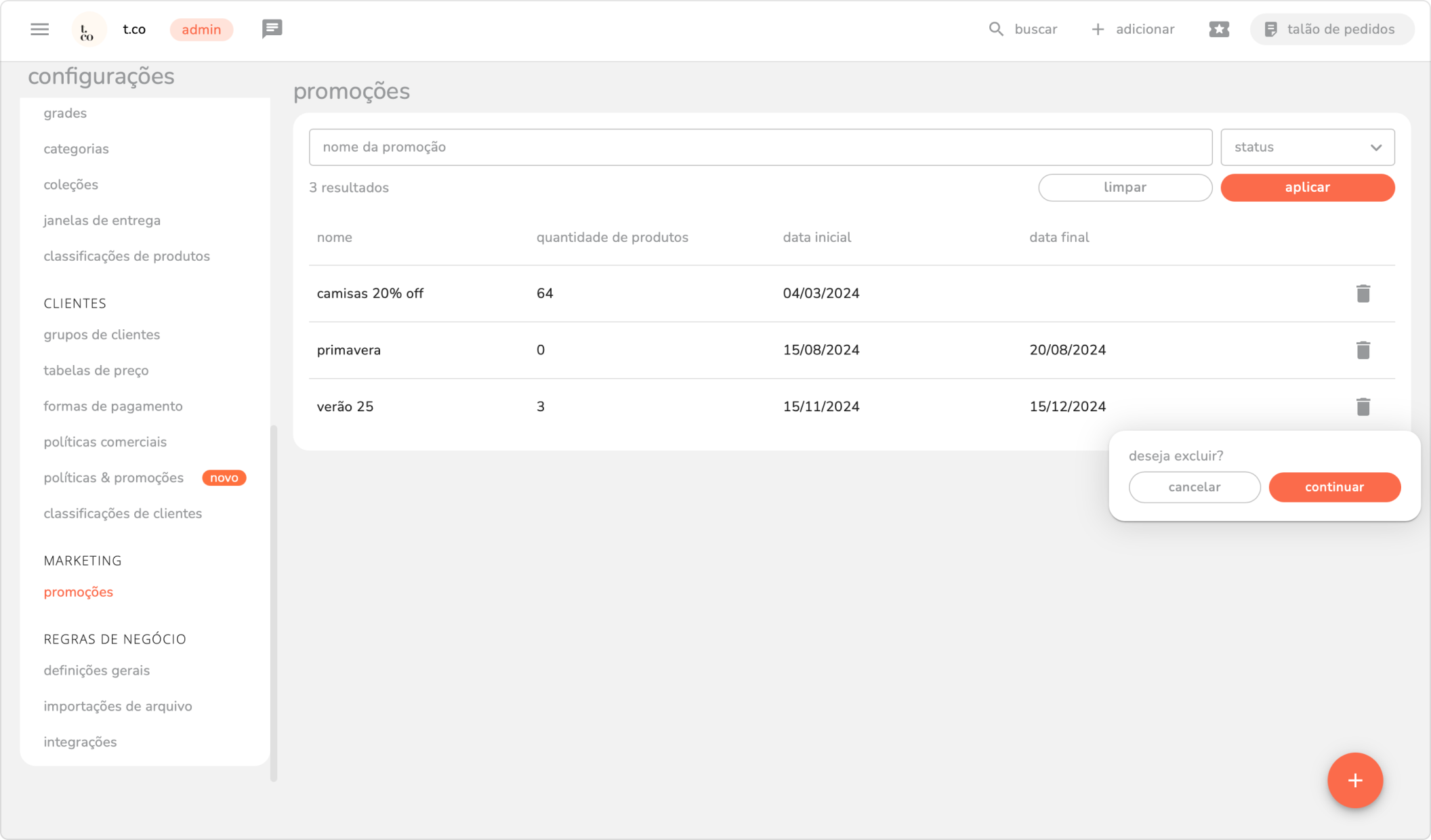Click trash icon for verão 25
The width and height of the screenshot is (1431, 840).
pyautogui.click(x=1363, y=406)
